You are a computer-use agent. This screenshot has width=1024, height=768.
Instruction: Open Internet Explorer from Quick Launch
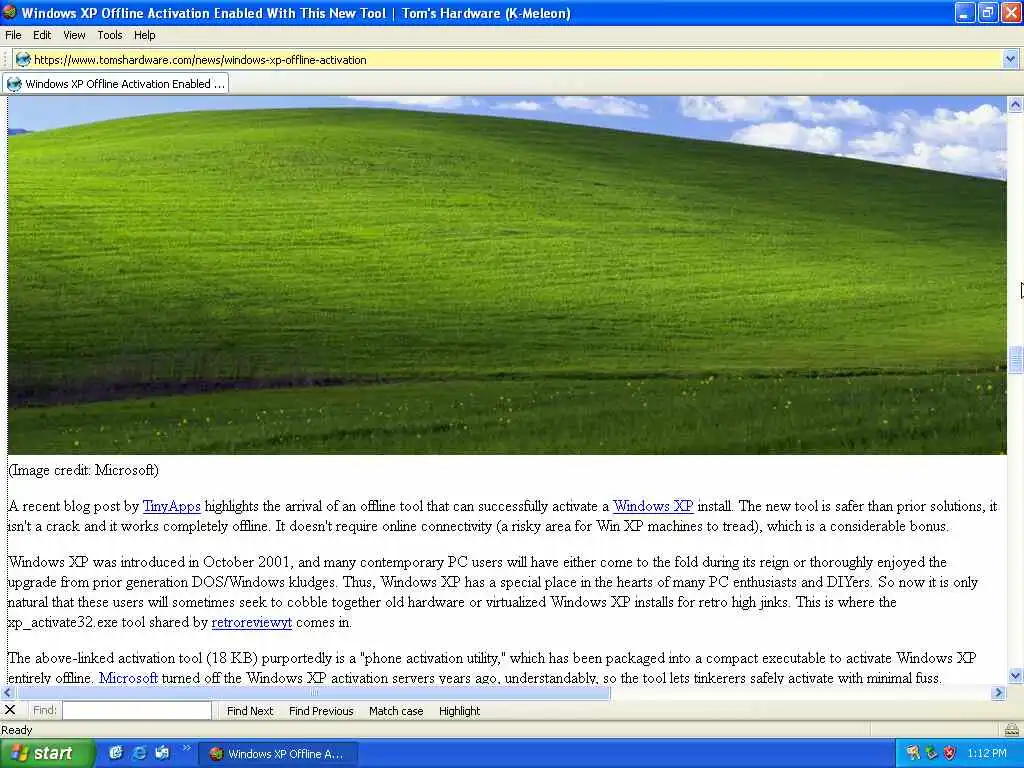[x=139, y=753]
